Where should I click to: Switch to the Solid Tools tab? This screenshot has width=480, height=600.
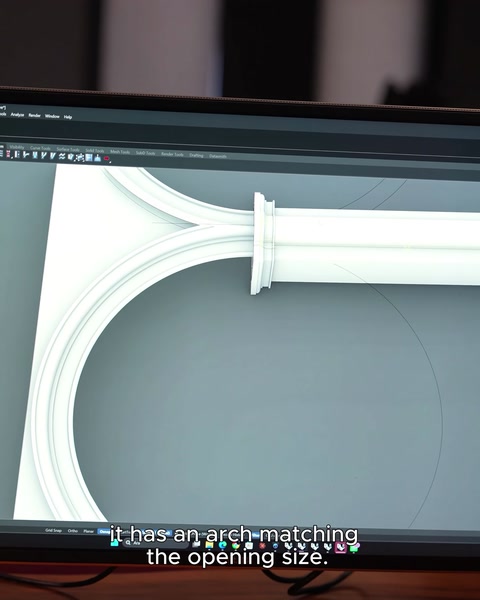point(95,150)
